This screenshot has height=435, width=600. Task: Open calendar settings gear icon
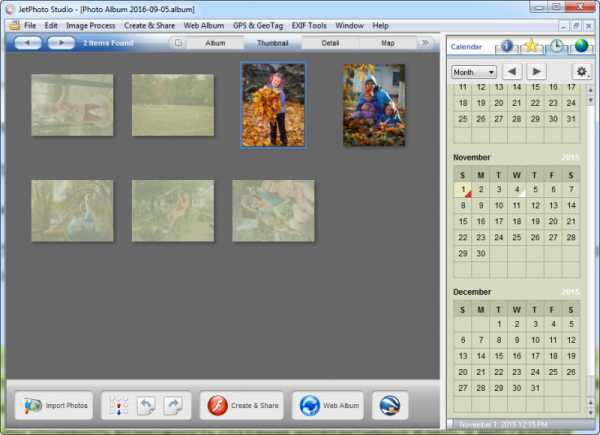[x=582, y=72]
